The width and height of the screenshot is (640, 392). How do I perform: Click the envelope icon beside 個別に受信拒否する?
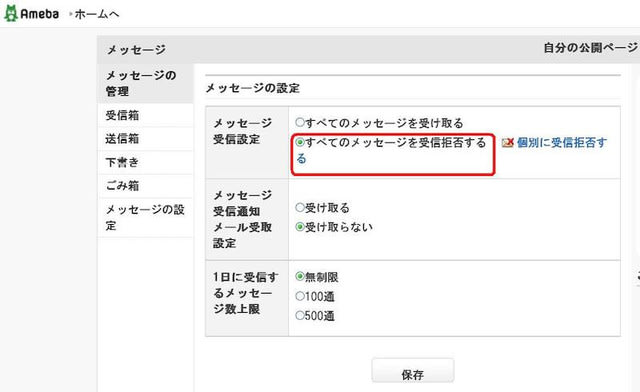tap(508, 143)
